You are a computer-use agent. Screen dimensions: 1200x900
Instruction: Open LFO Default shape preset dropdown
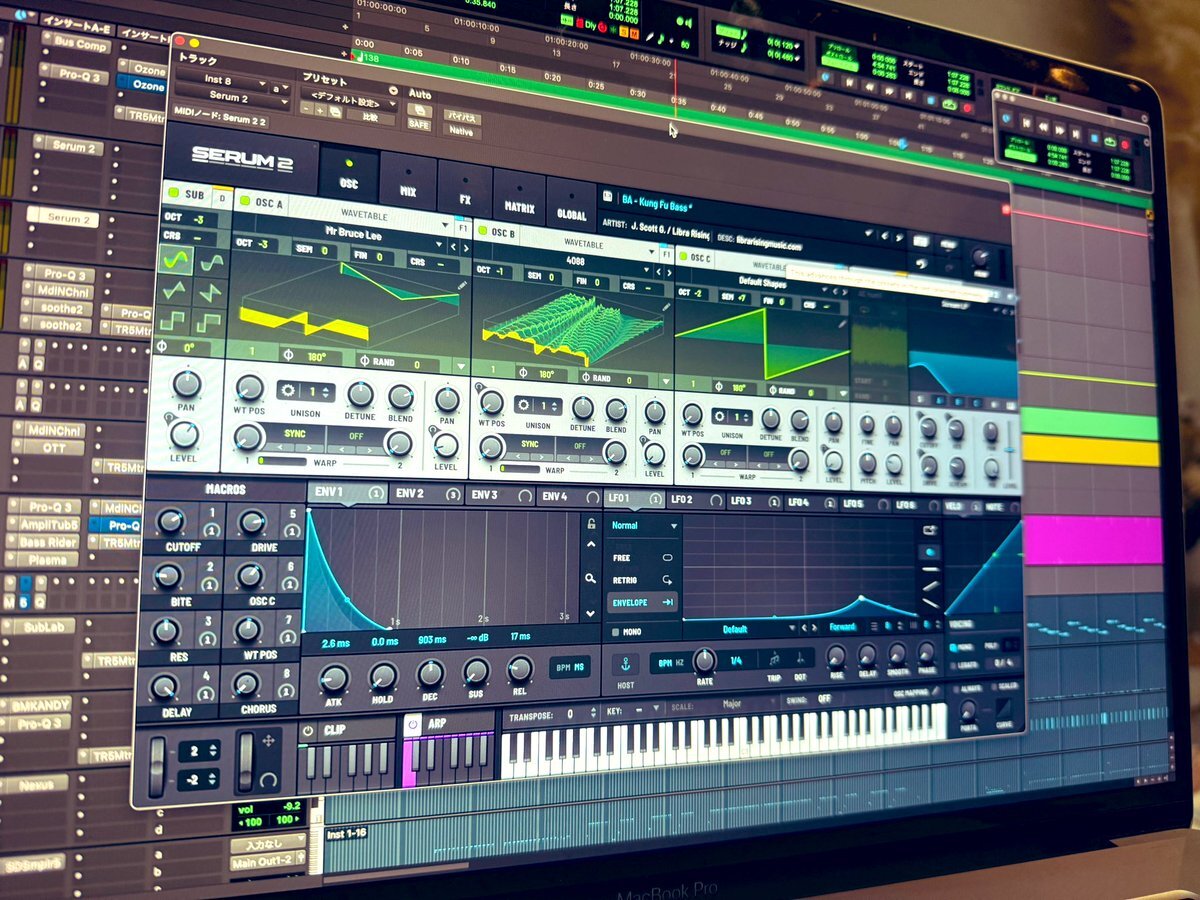736,630
